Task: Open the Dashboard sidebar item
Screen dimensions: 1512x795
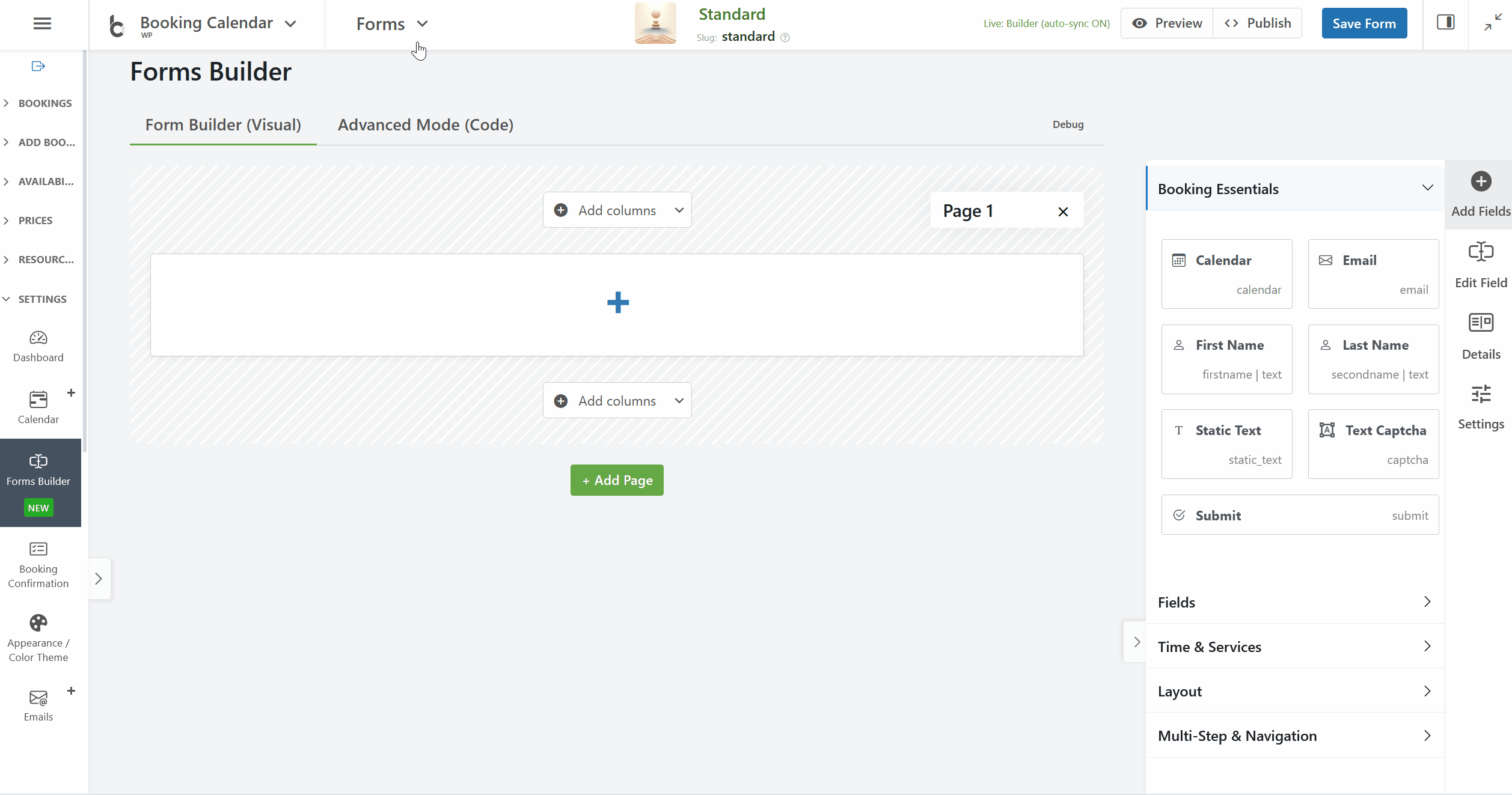Action: pyautogui.click(x=38, y=346)
